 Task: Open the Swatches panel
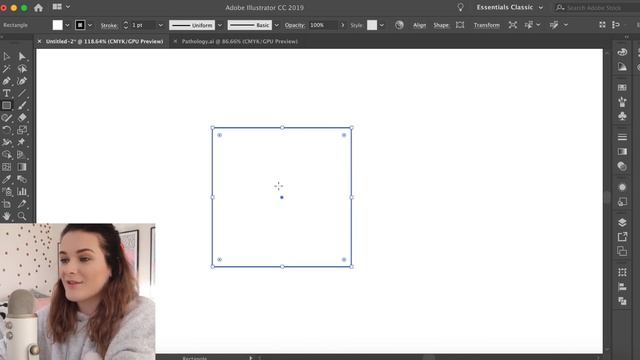tap(622, 87)
